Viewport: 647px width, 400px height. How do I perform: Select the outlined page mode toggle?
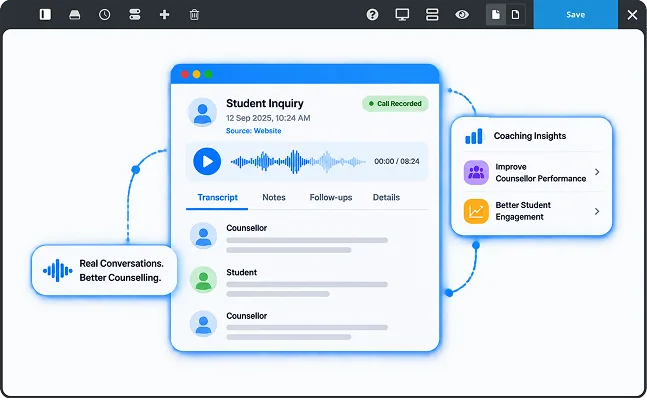click(515, 15)
